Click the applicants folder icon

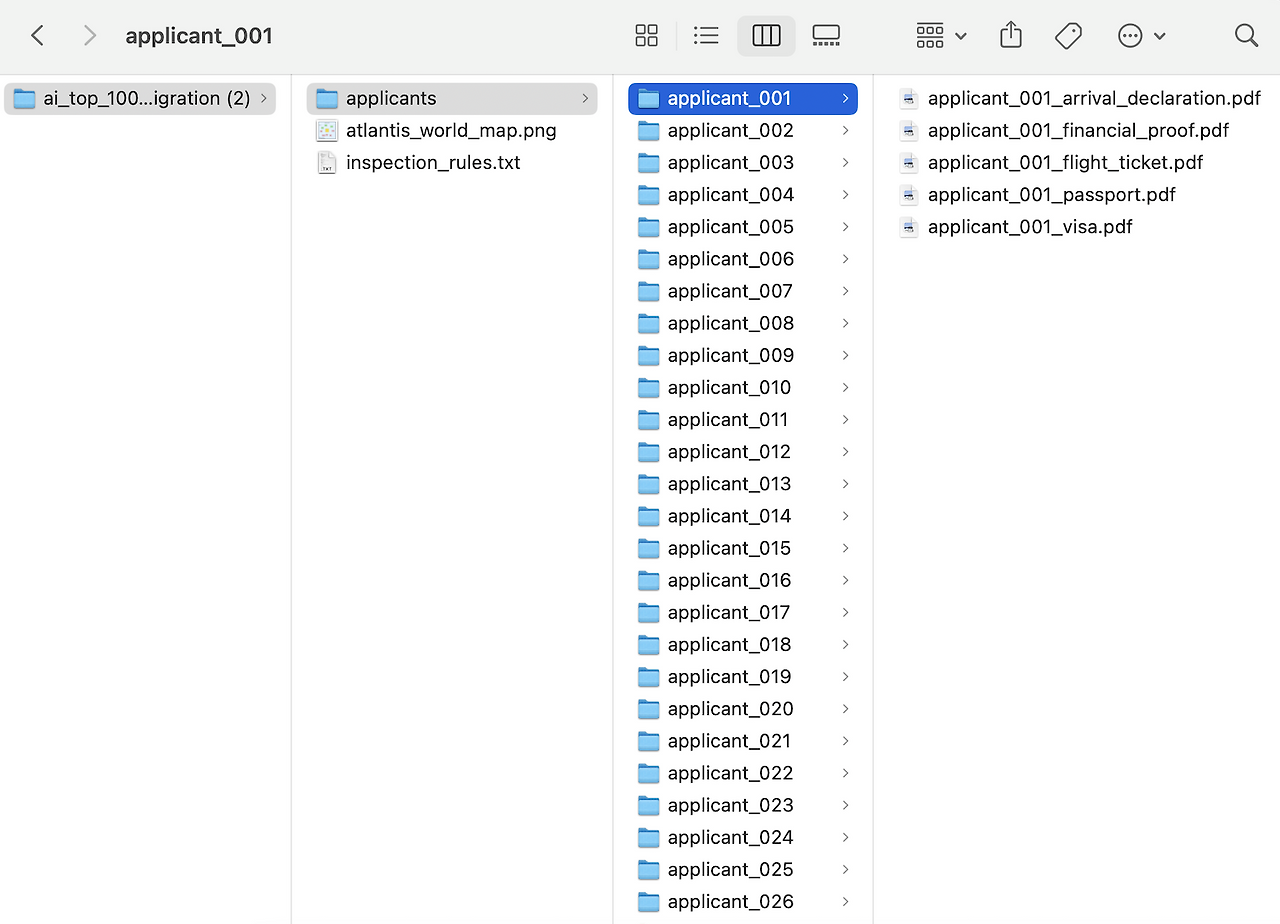[x=327, y=98]
